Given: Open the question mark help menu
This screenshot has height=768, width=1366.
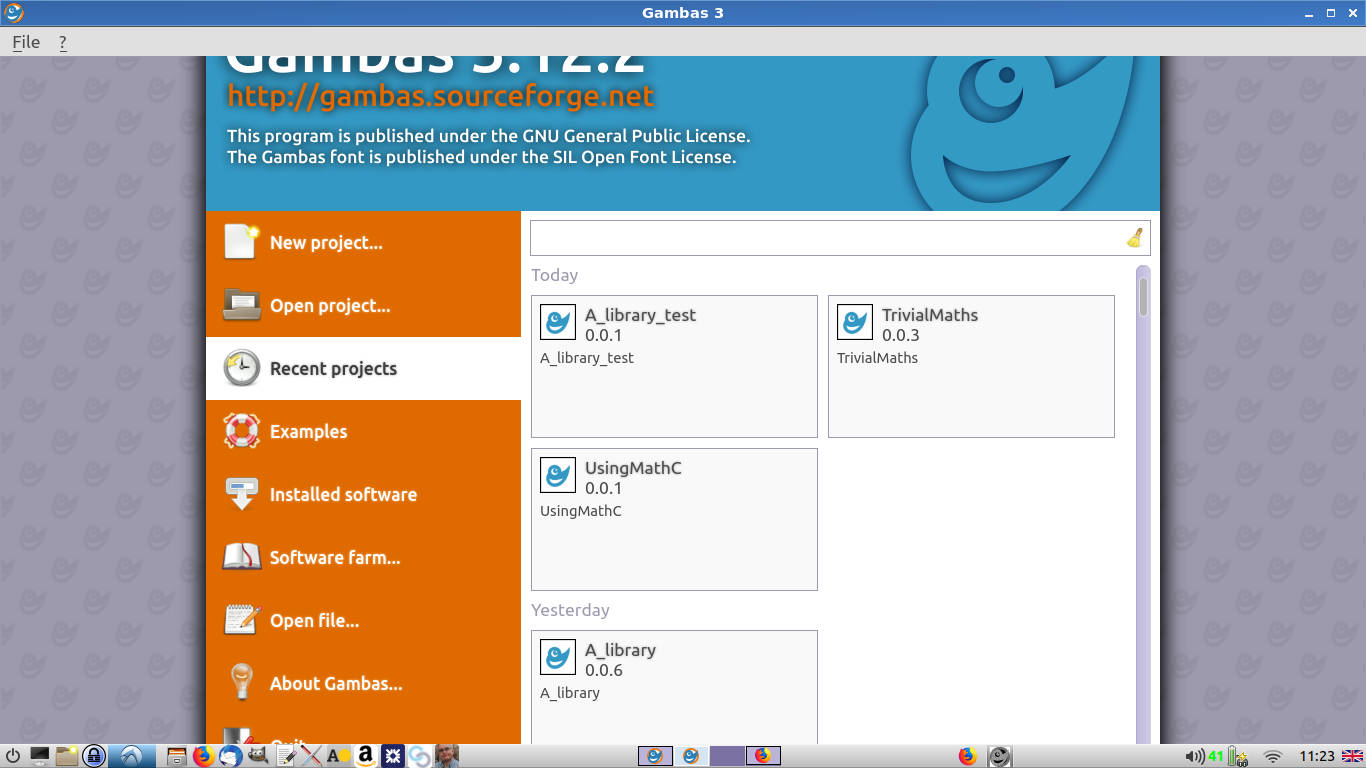Looking at the screenshot, I should pyautogui.click(x=63, y=42).
